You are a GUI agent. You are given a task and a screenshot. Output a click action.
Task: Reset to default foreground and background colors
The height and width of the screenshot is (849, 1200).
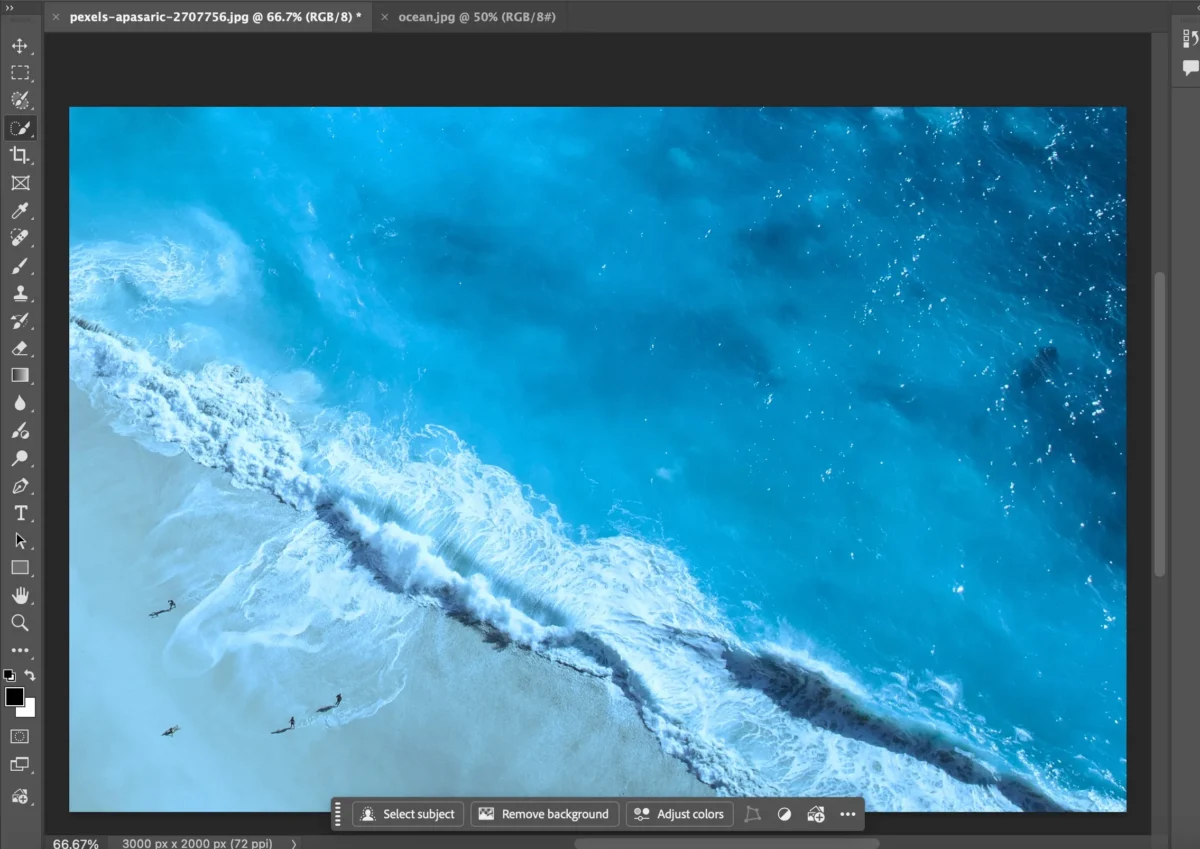point(9,676)
